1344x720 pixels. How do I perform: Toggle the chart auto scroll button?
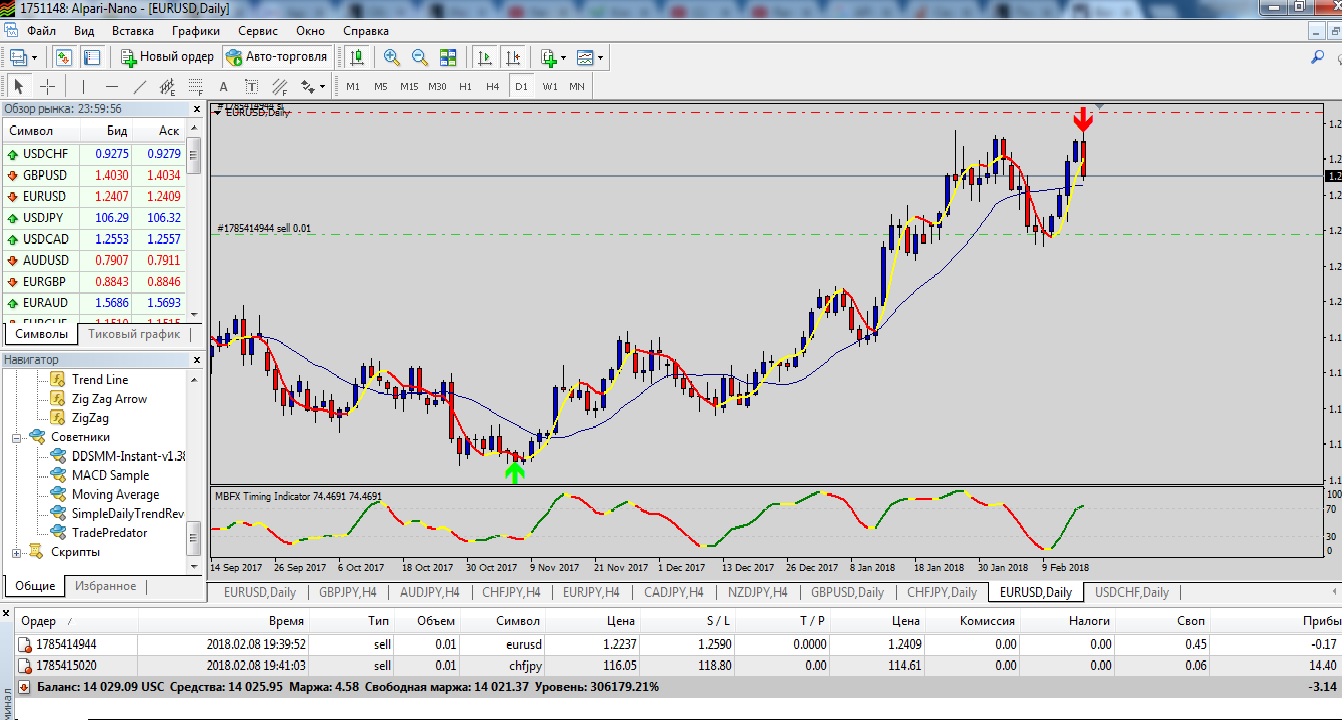pos(485,57)
